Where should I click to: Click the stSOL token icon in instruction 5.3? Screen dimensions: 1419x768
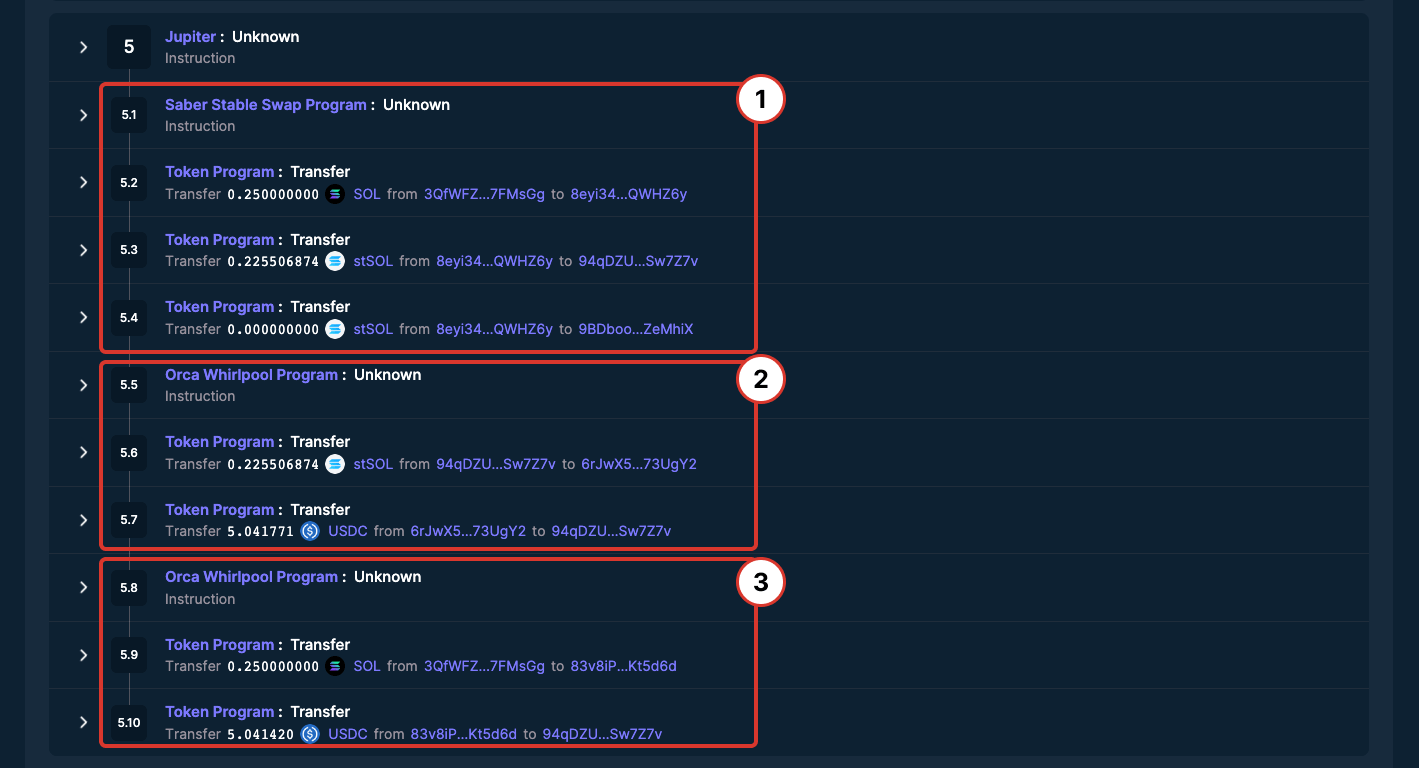point(335,261)
